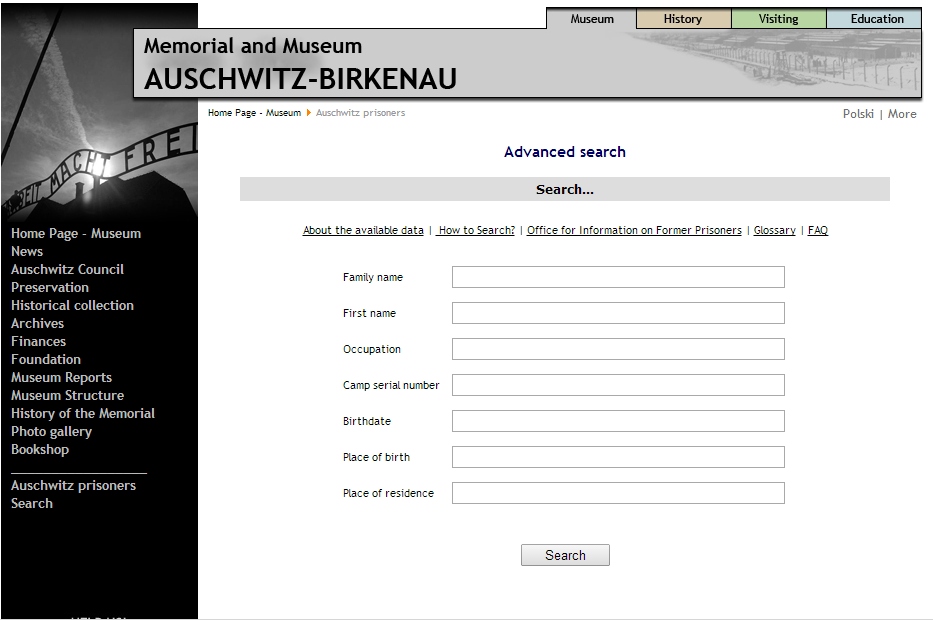The width and height of the screenshot is (933, 620).
Task: Open Finances sidebar link
Action: pyautogui.click(x=38, y=342)
